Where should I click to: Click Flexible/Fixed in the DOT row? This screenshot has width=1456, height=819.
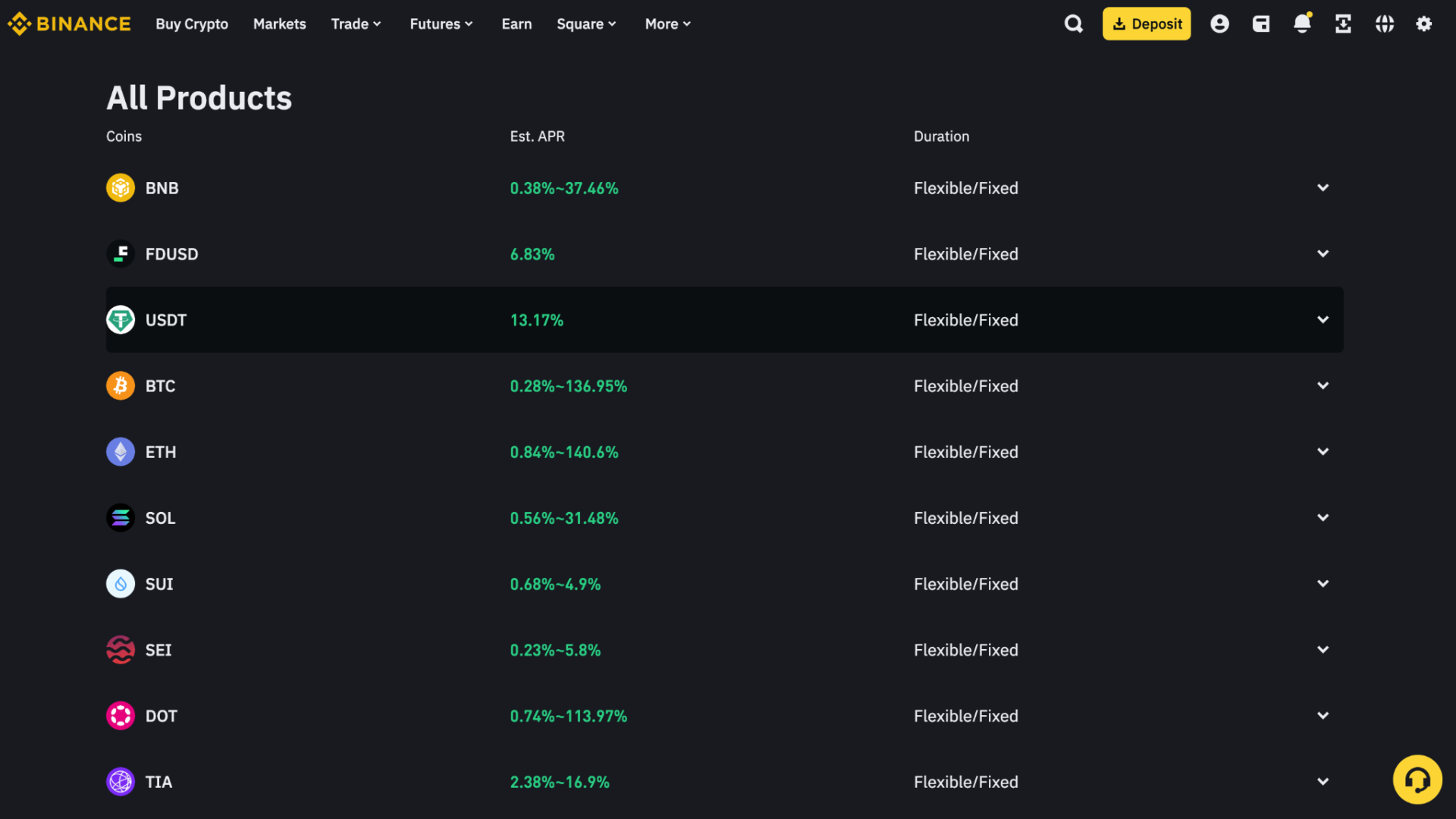pos(965,716)
